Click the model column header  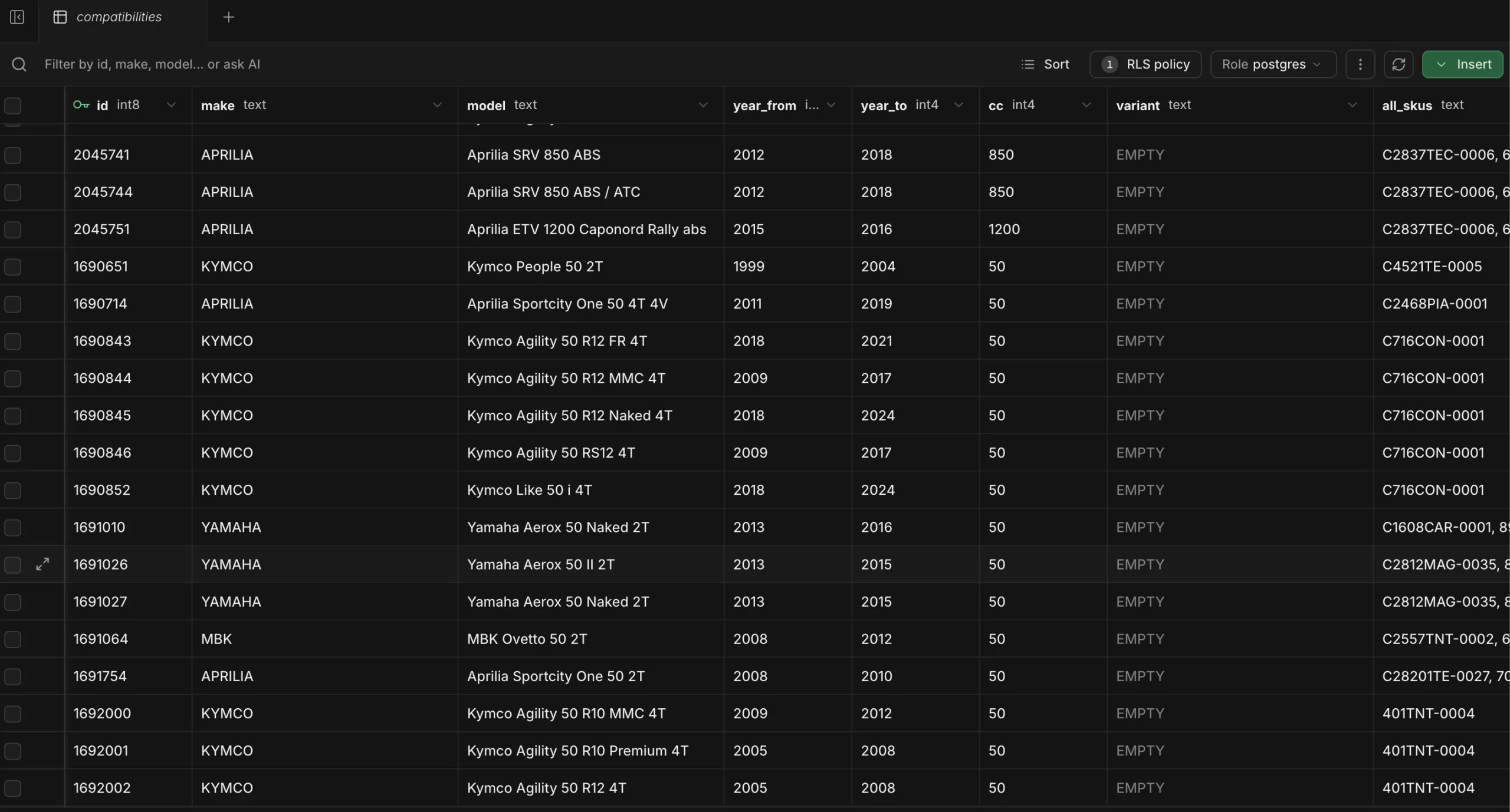tap(591, 105)
